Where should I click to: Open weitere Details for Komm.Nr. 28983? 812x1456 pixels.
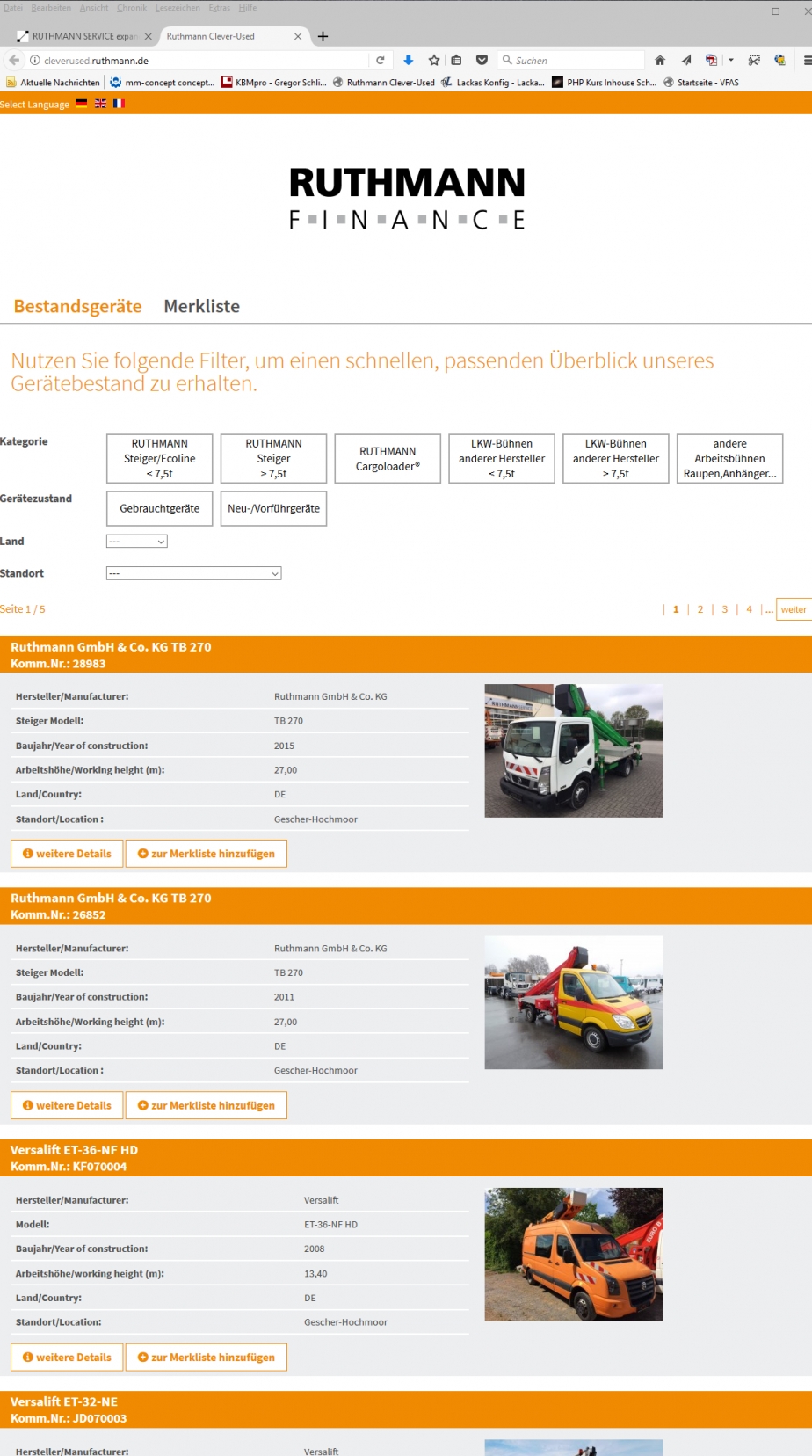67,854
